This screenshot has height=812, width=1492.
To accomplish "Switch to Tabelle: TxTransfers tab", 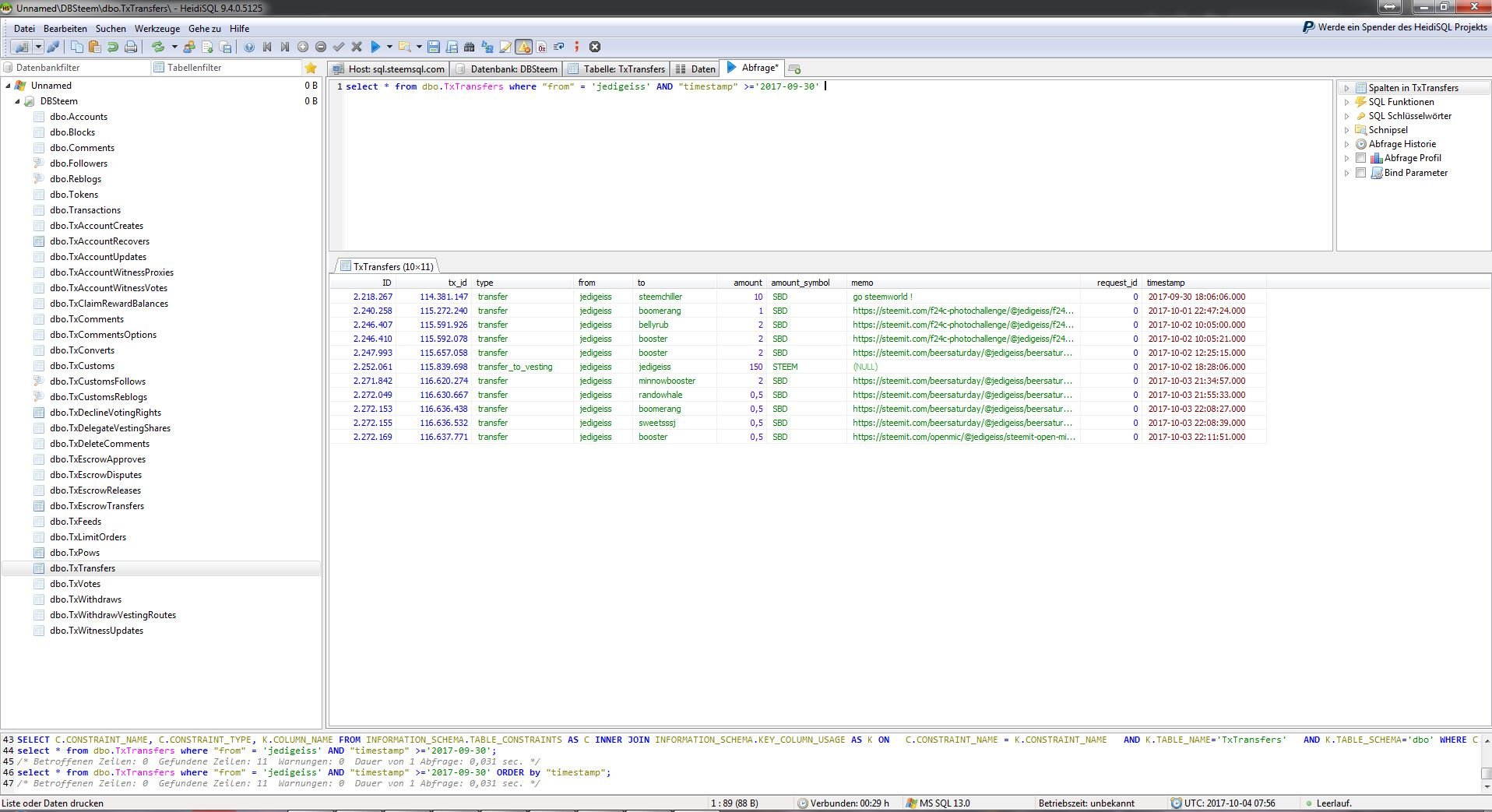I will pyautogui.click(x=617, y=69).
